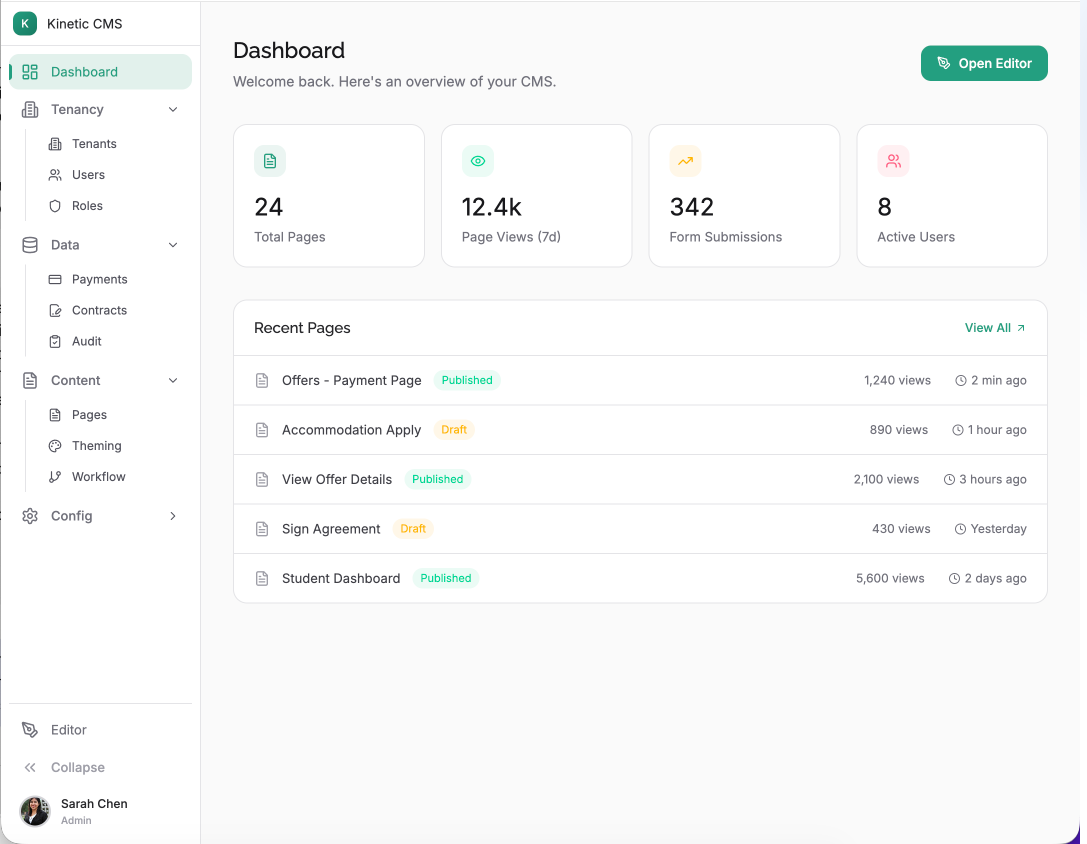Click the Users people icon in sidebar
Screen dimensions: 1087x844
(55, 175)
